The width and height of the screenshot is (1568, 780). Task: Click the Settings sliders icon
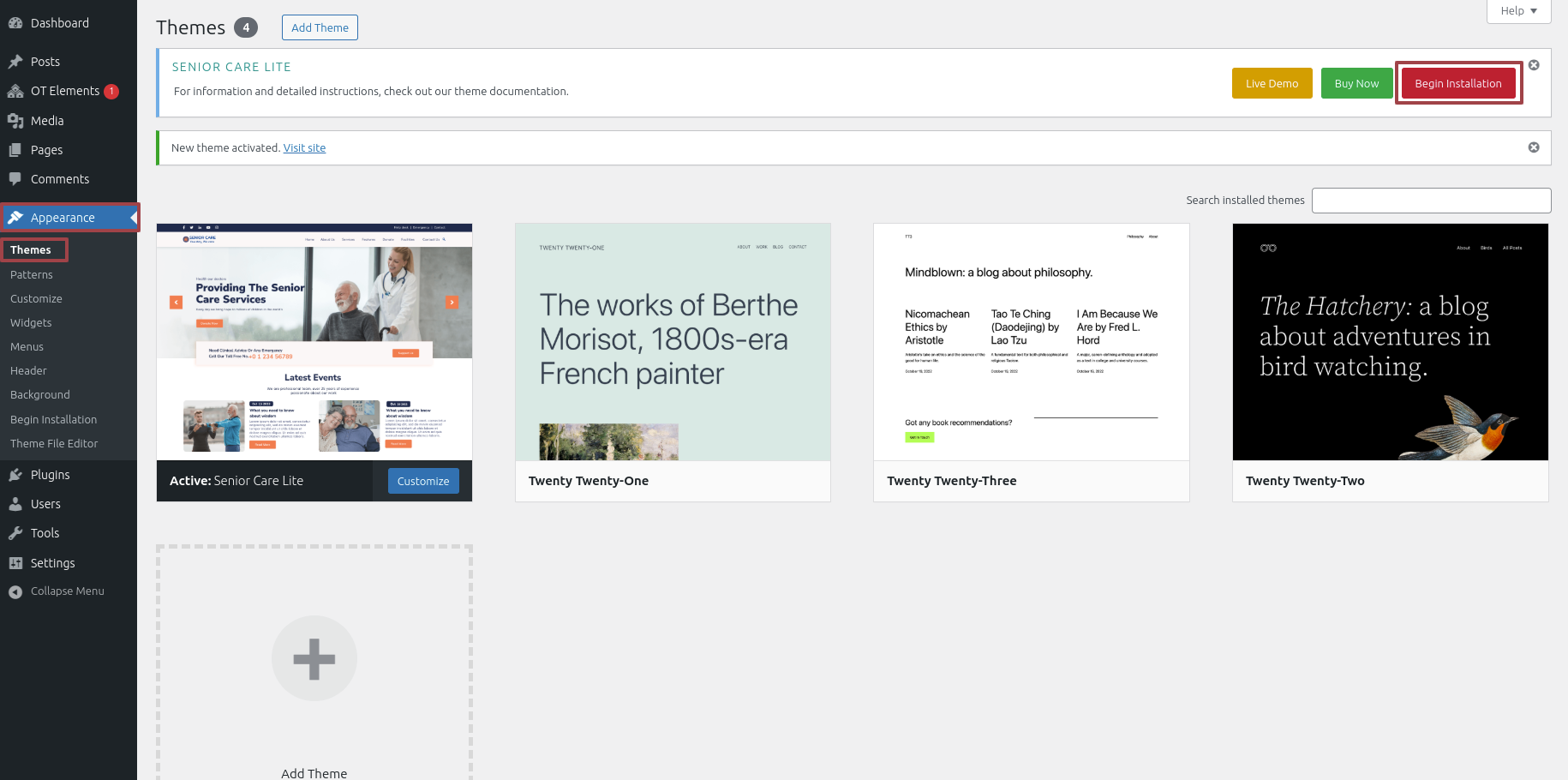point(15,563)
